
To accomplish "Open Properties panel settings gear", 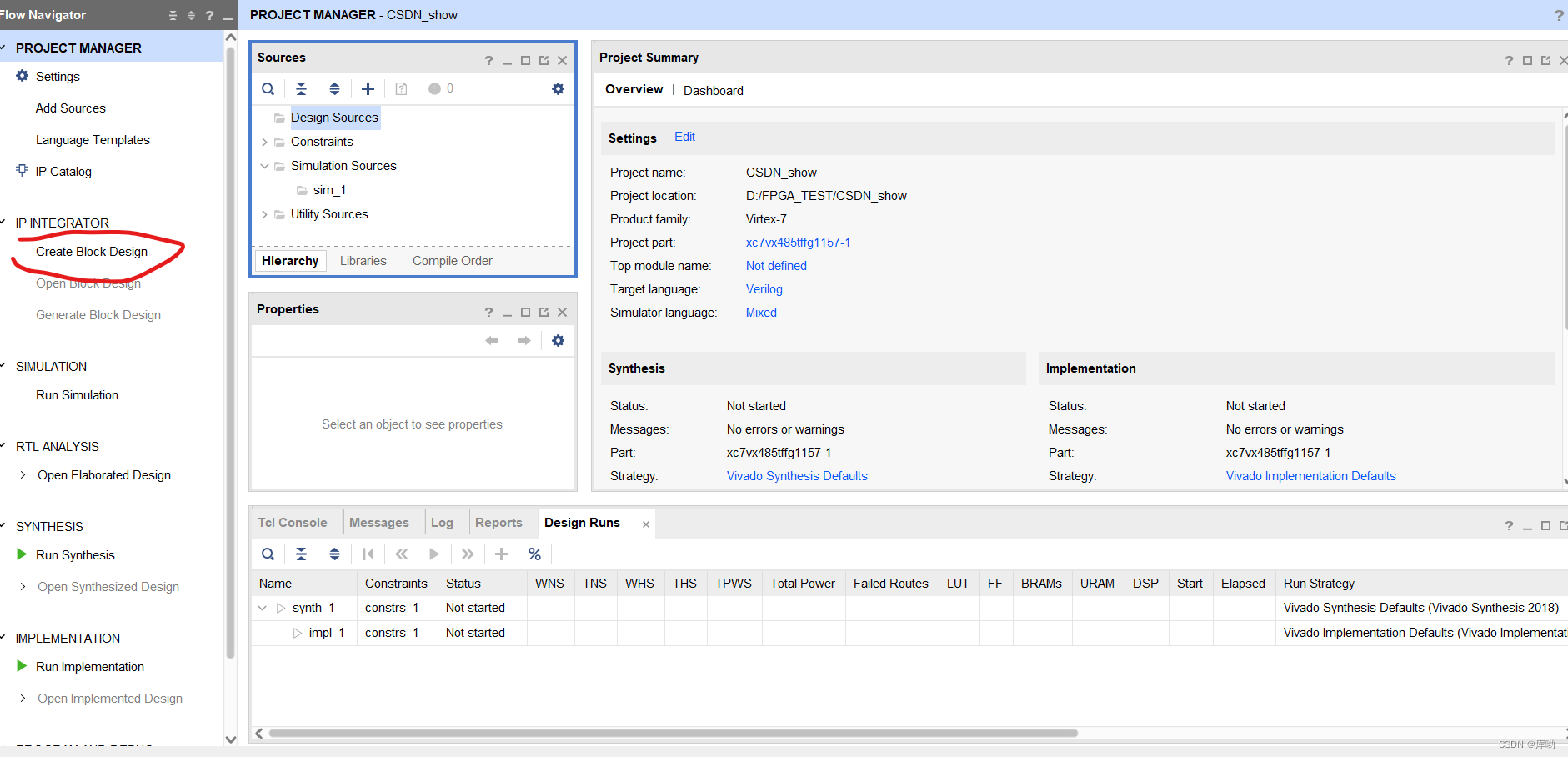I will 558,340.
